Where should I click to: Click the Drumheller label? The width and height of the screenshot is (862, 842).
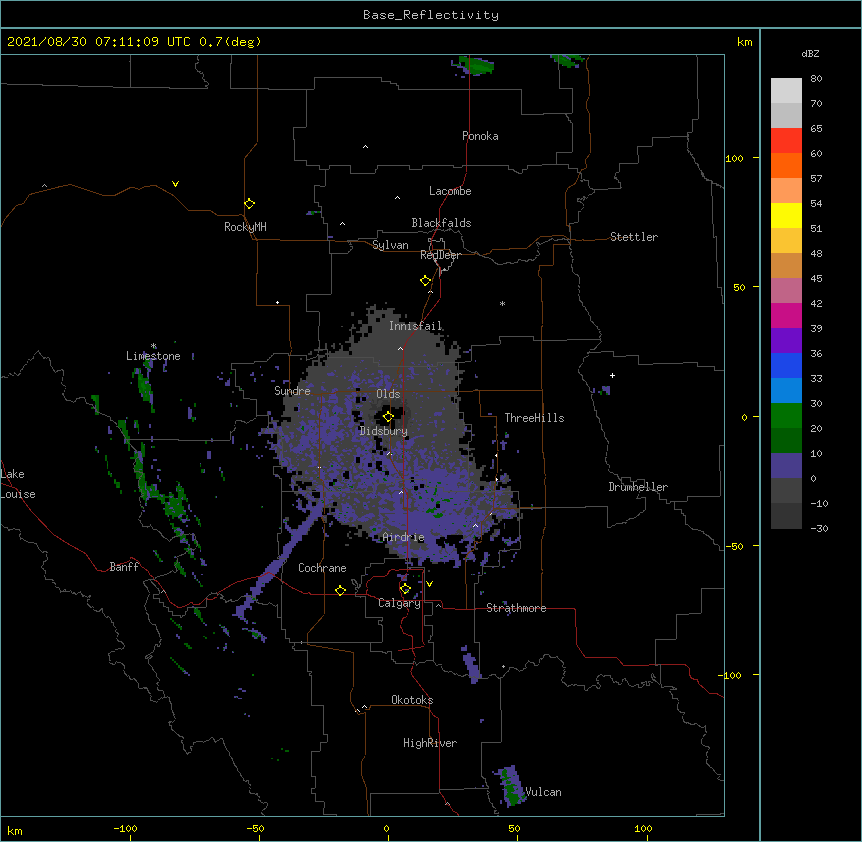click(638, 487)
